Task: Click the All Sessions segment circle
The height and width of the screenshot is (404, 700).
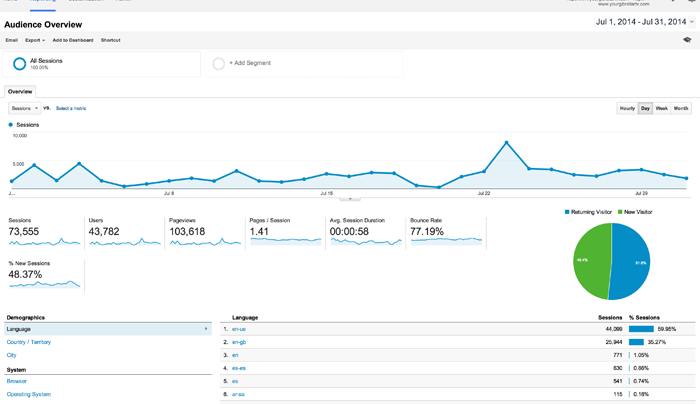Action: point(19,64)
